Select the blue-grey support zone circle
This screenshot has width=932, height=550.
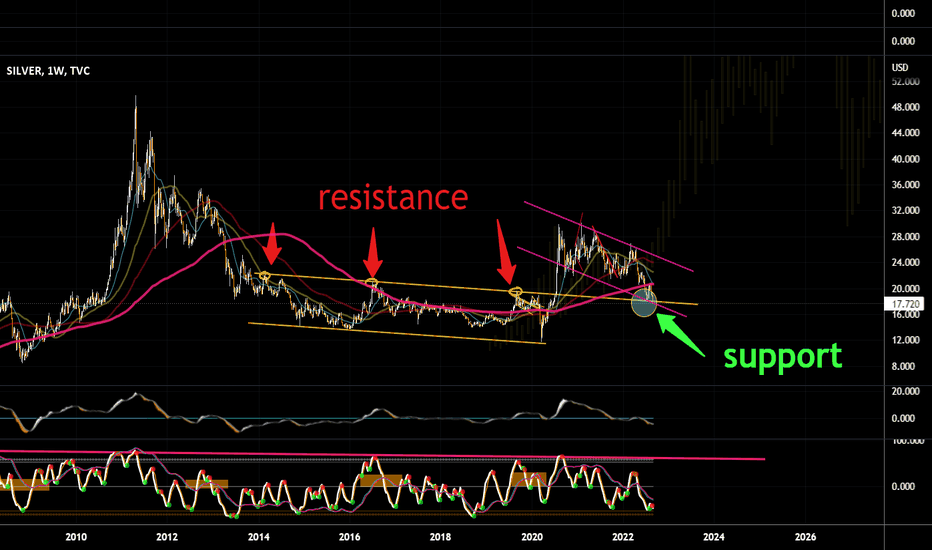[x=644, y=302]
